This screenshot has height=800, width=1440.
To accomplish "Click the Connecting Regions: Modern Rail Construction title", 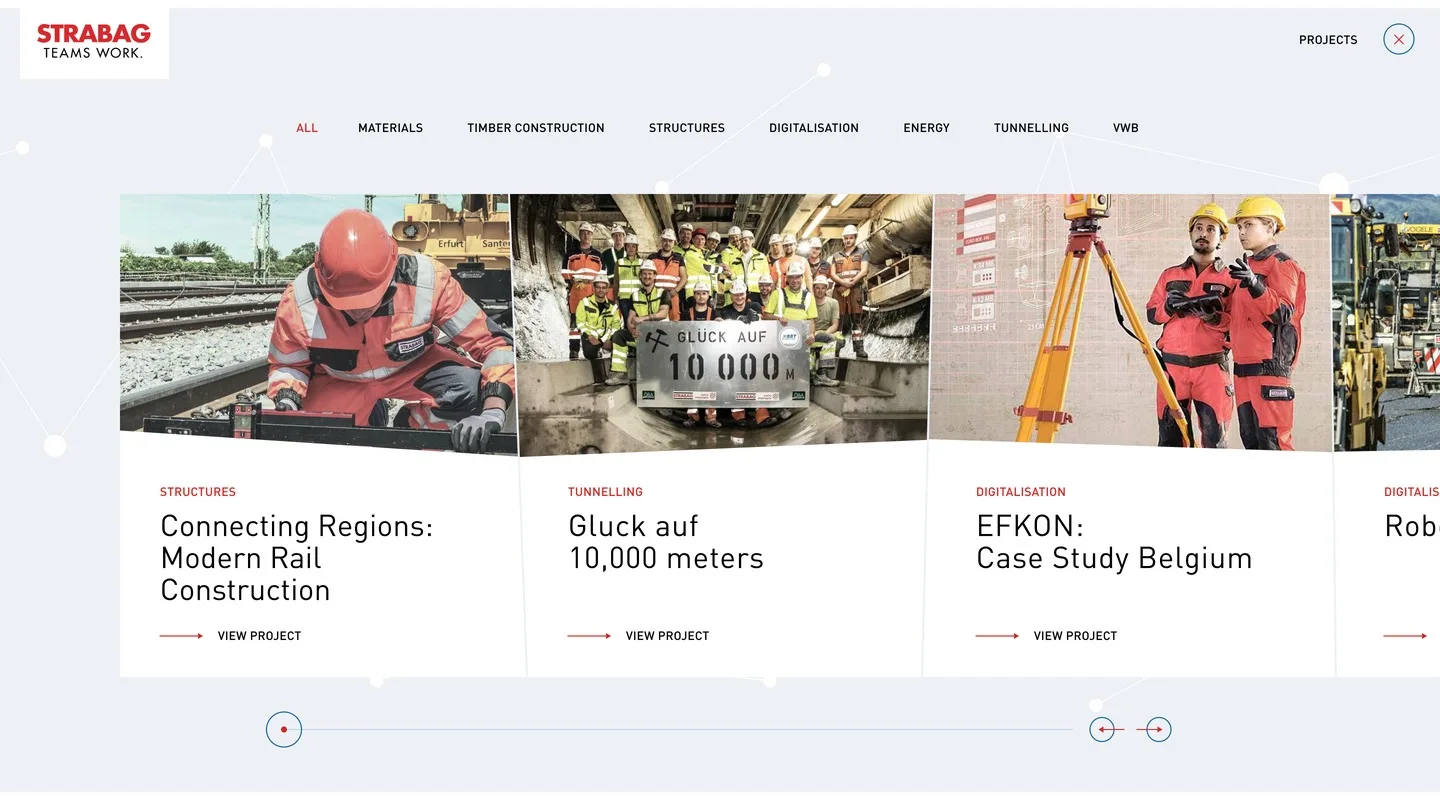I will pyautogui.click(x=297, y=558).
